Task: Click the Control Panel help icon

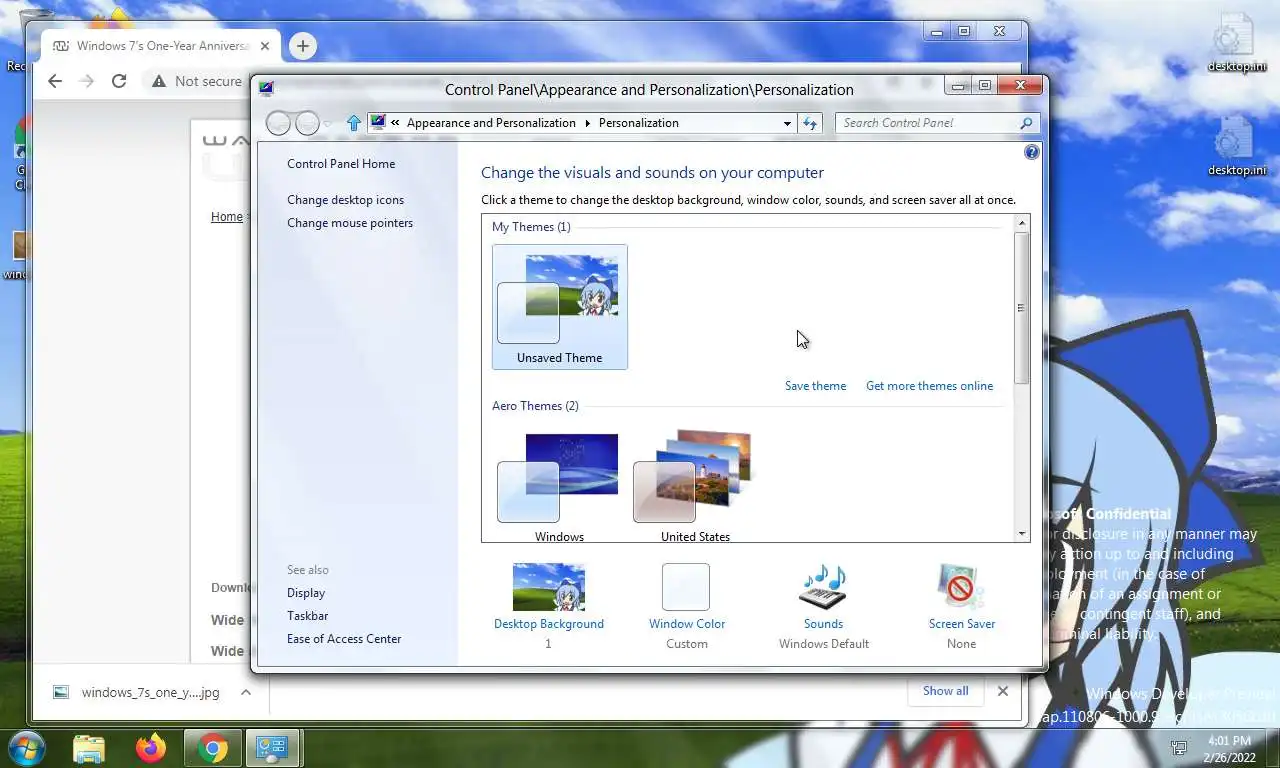Action: pos(1032,152)
